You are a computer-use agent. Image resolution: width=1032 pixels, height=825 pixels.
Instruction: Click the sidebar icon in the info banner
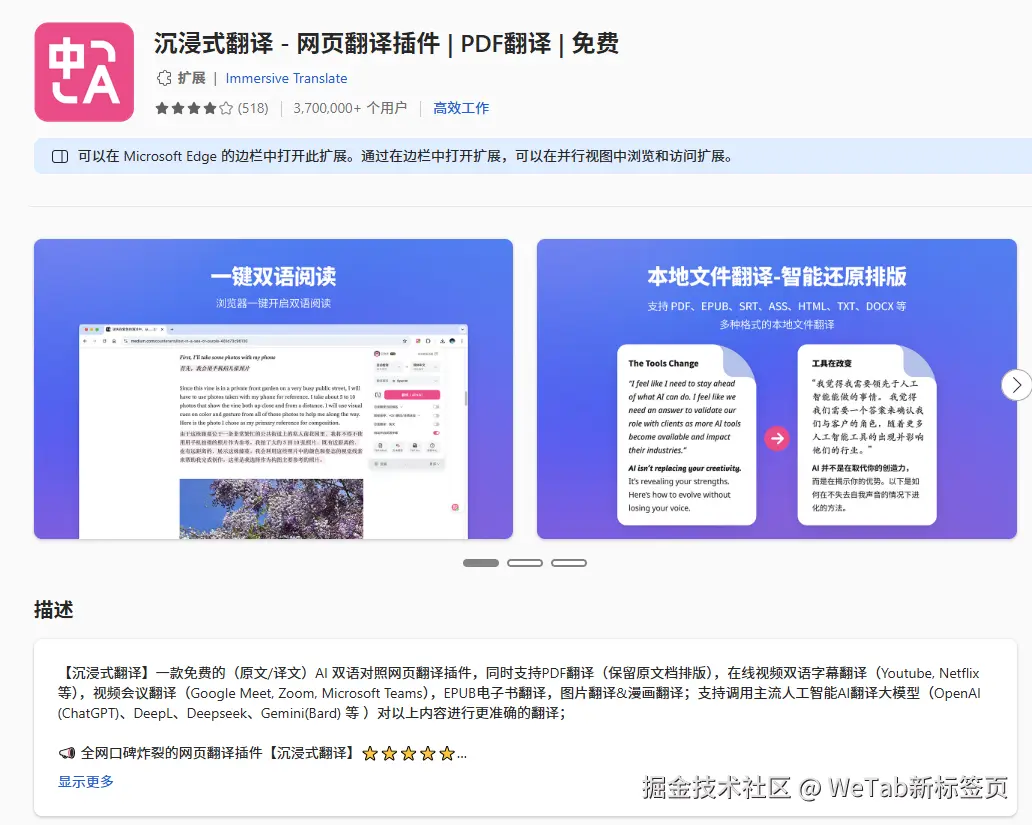point(60,157)
